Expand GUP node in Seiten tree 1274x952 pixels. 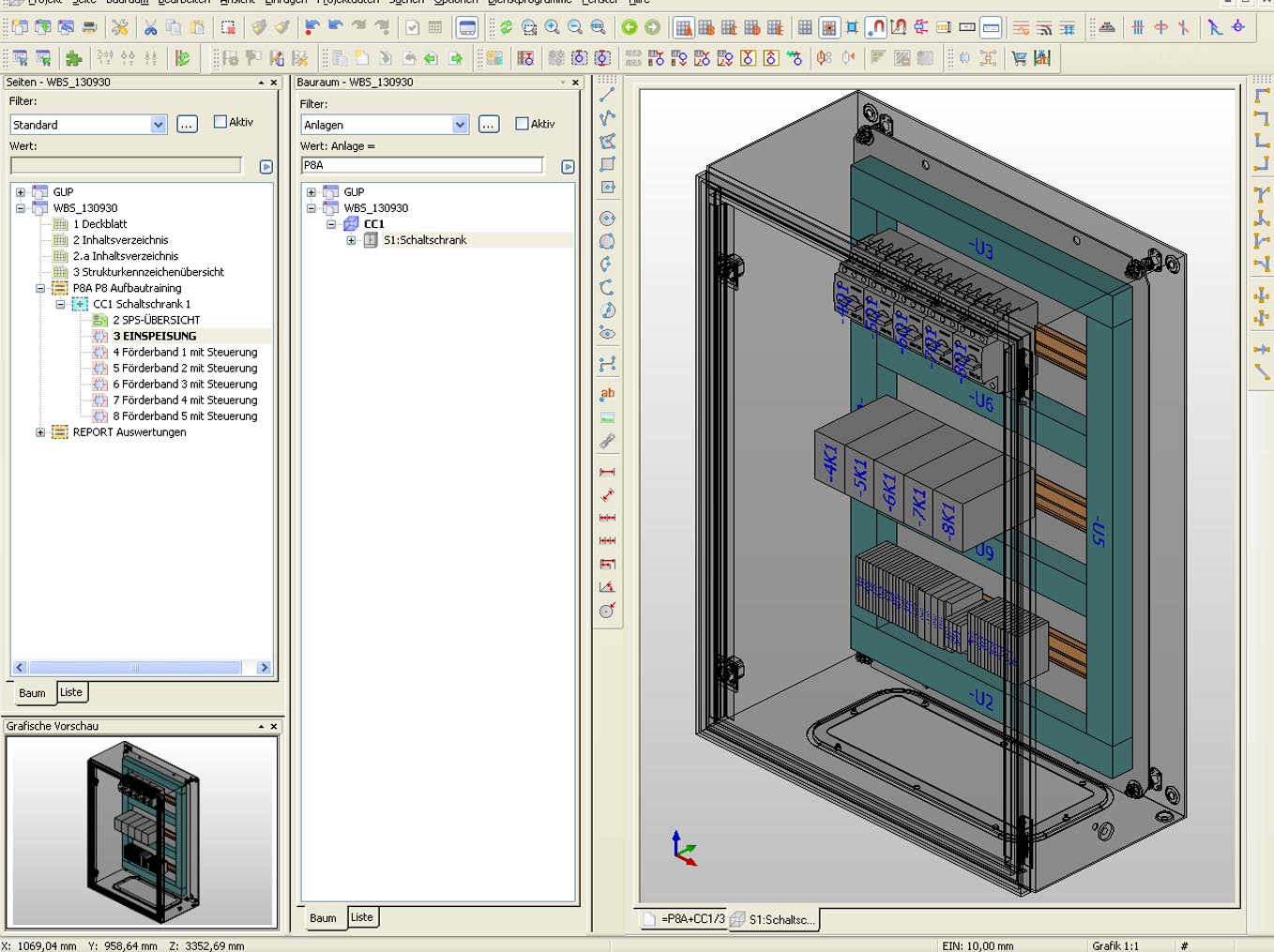pyautogui.click(x=21, y=192)
